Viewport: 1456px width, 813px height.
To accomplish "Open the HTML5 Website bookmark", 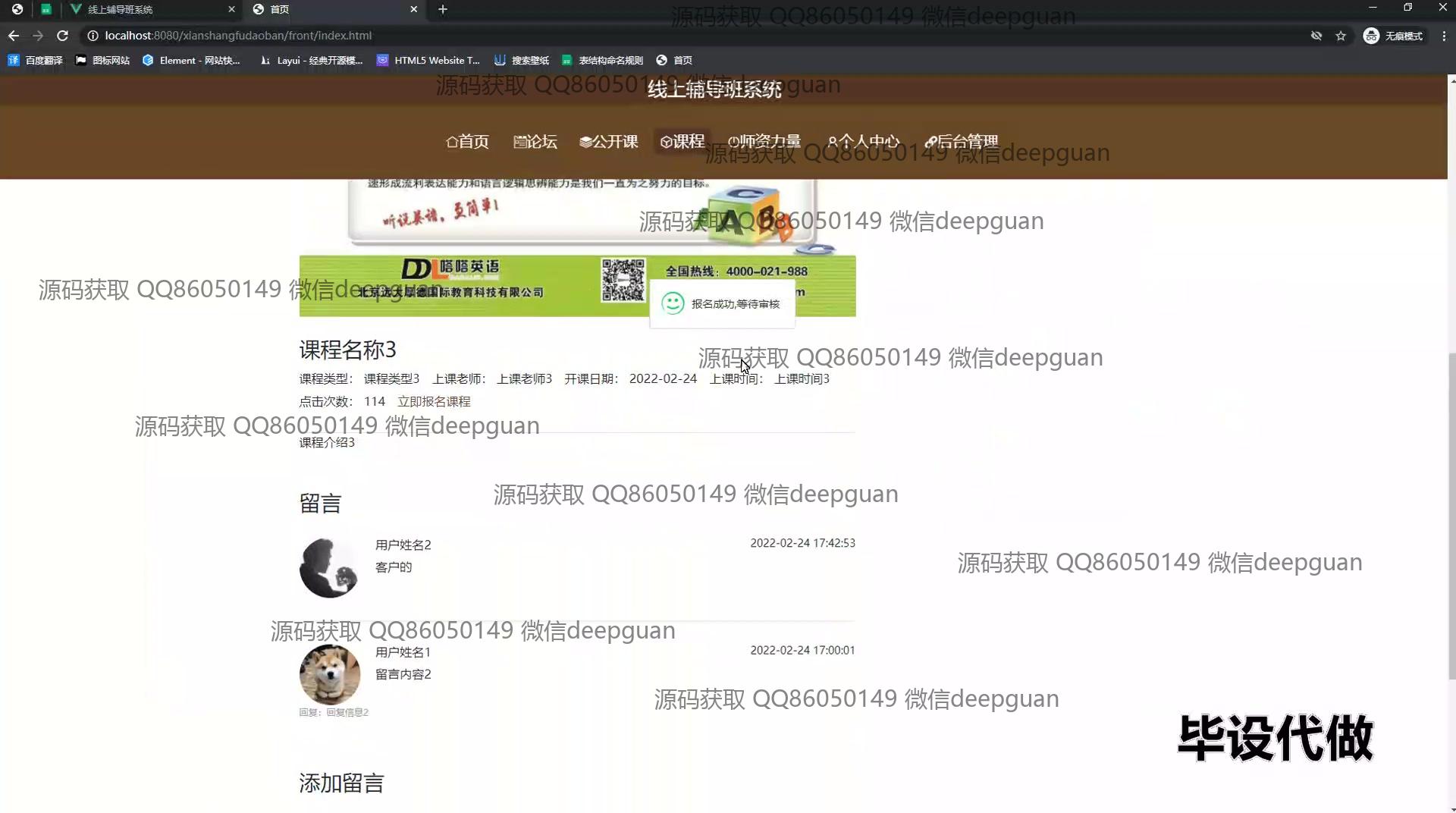I will click(x=428, y=61).
